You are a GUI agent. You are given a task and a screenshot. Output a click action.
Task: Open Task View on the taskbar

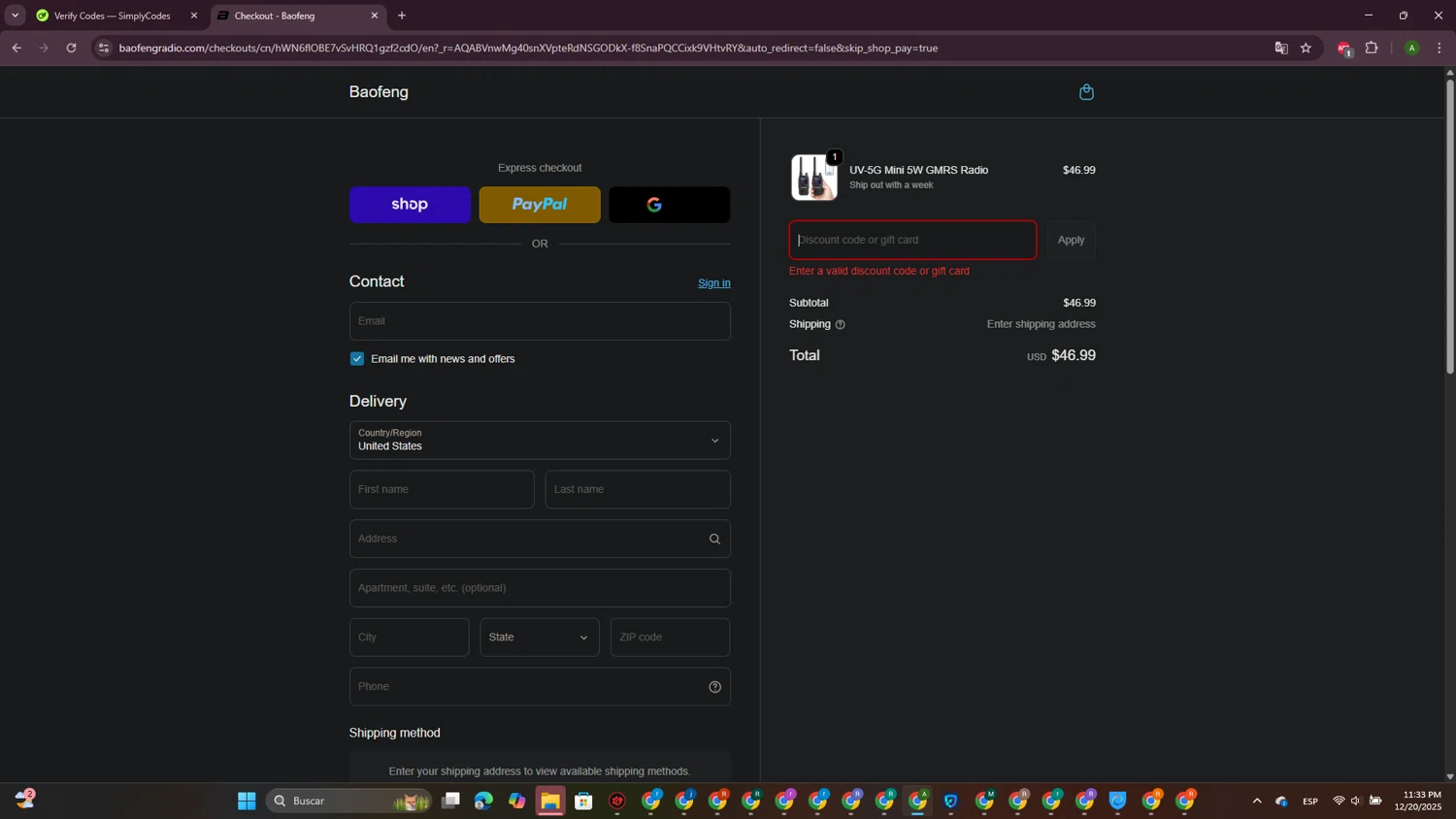click(450, 801)
